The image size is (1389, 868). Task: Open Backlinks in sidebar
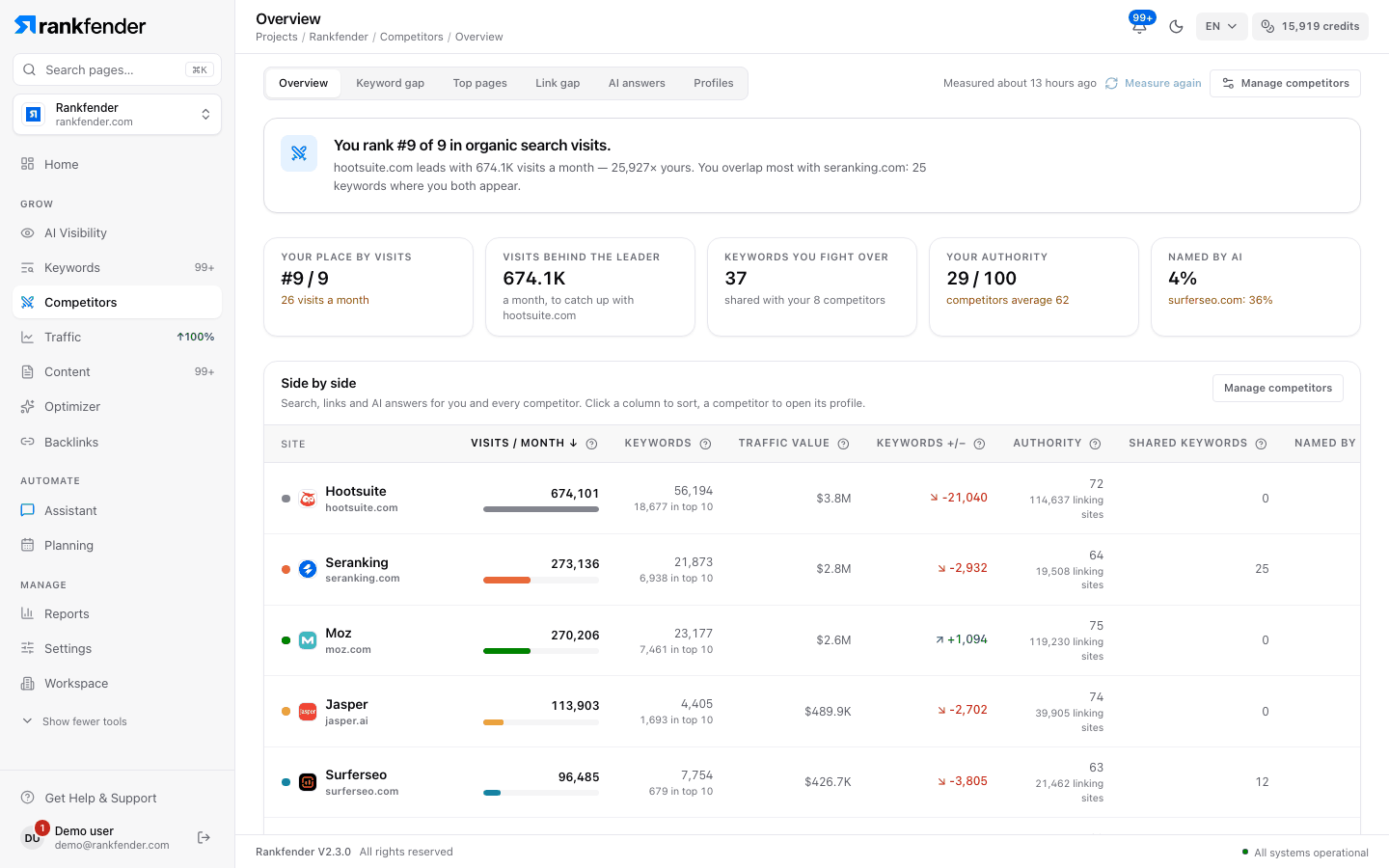click(118, 442)
